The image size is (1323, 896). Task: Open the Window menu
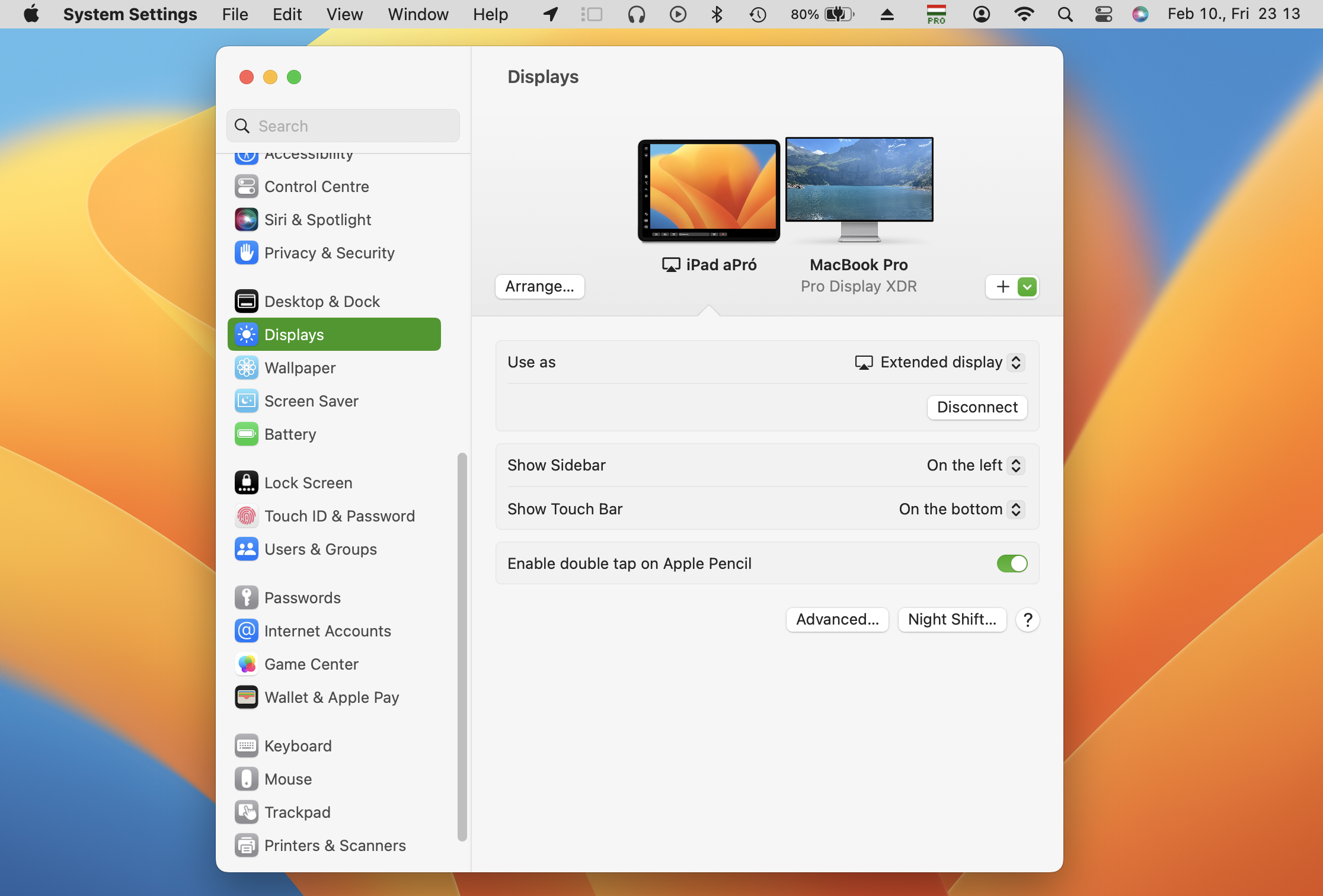tap(418, 14)
